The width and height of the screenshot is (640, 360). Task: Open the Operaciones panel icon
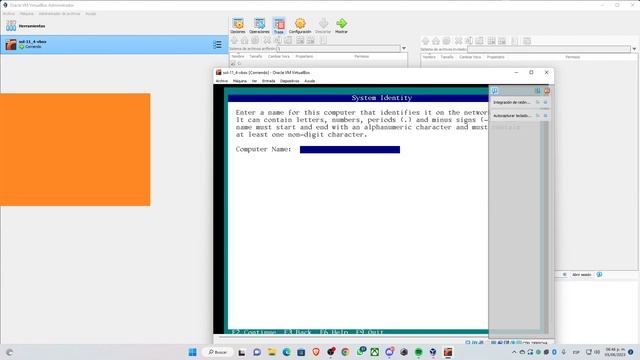pyautogui.click(x=259, y=26)
